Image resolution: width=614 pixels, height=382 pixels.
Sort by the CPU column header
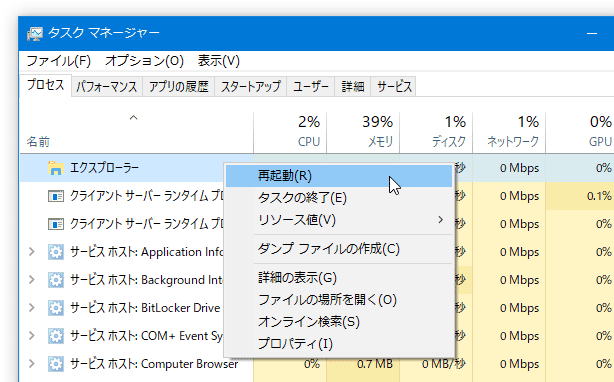[290, 132]
